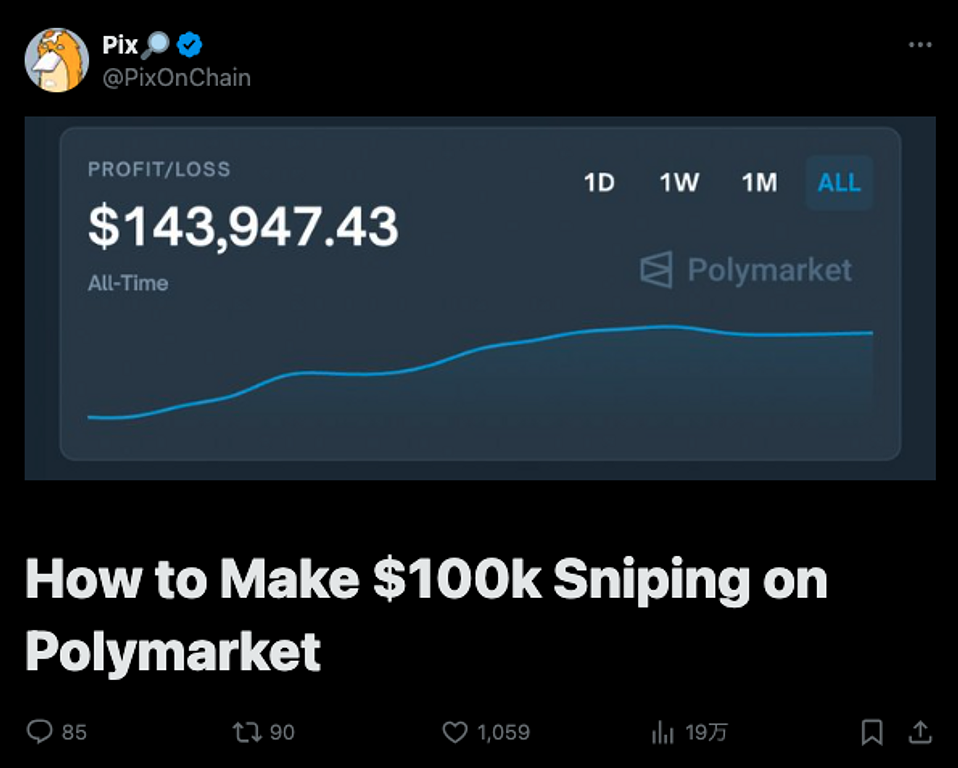Switch chart to 1M range
This screenshot has height=768, width=958.
click(759, 183)
